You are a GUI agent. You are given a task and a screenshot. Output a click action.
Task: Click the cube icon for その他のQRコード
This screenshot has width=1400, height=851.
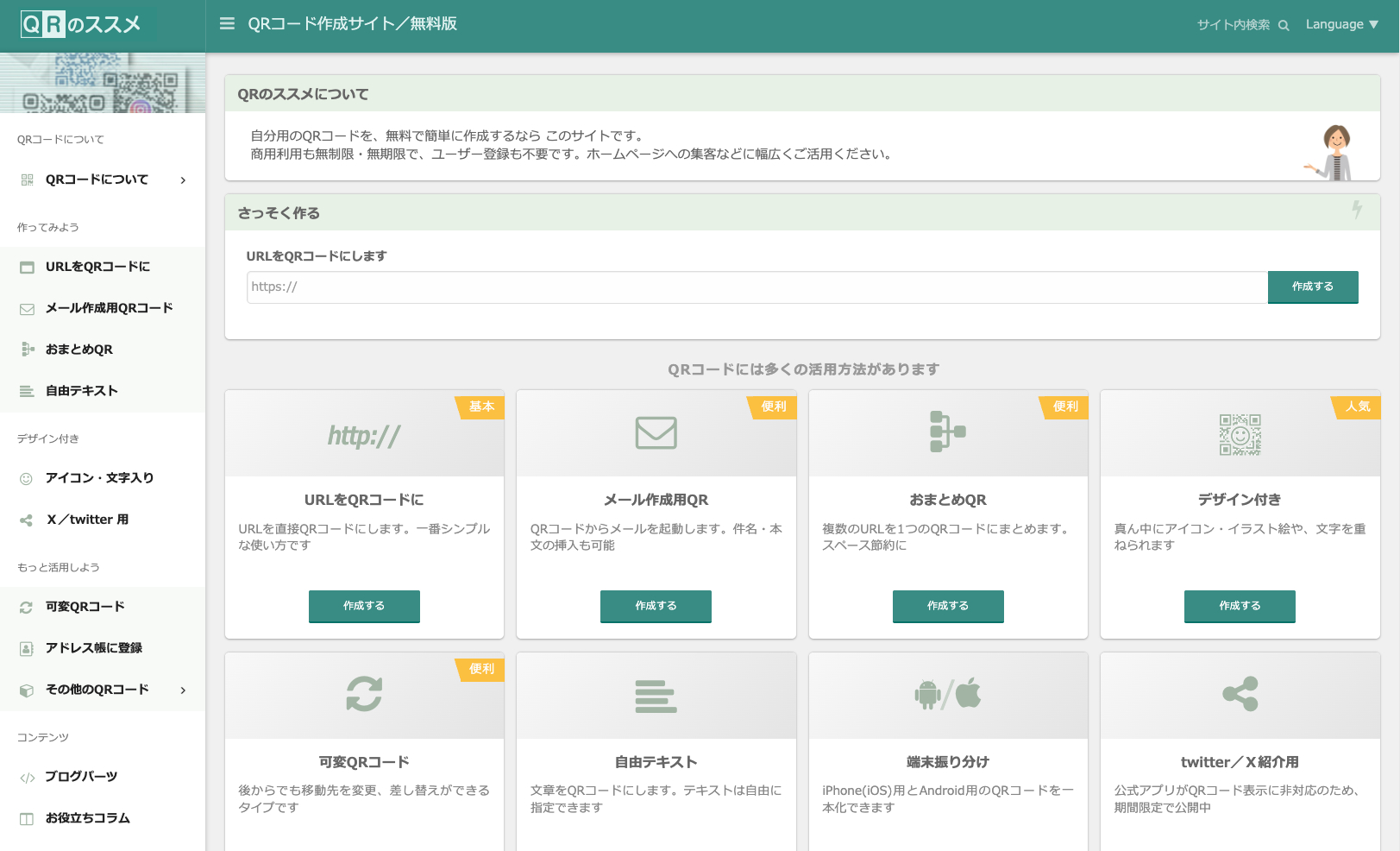click(26, 690)
